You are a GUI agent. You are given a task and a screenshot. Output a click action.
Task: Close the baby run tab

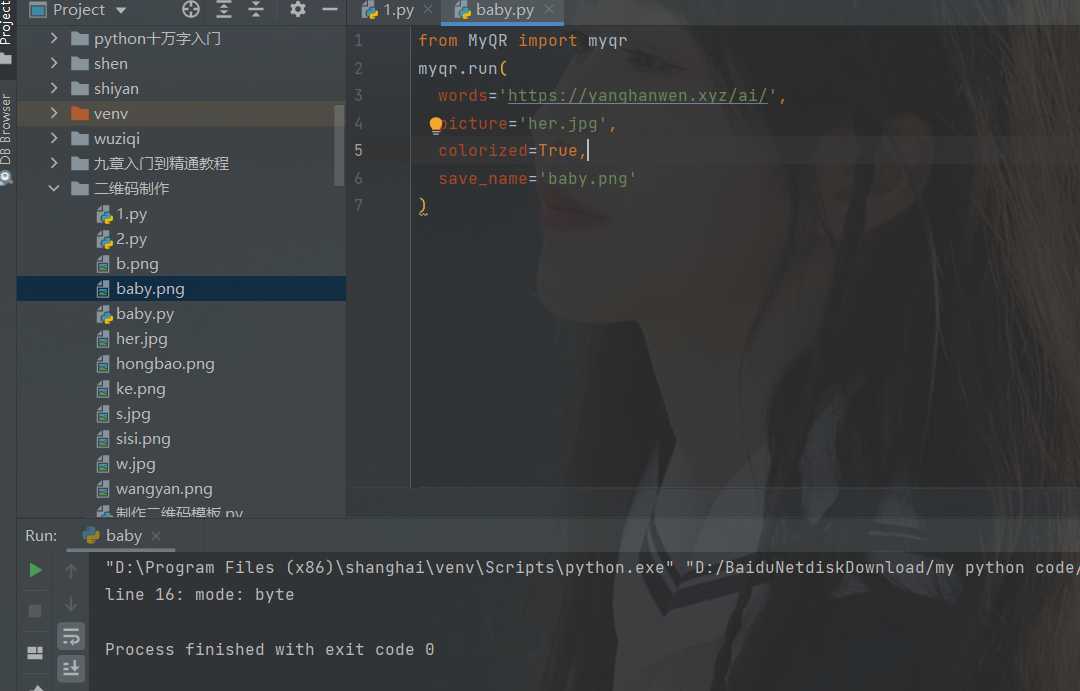click(x=156, y=535)
